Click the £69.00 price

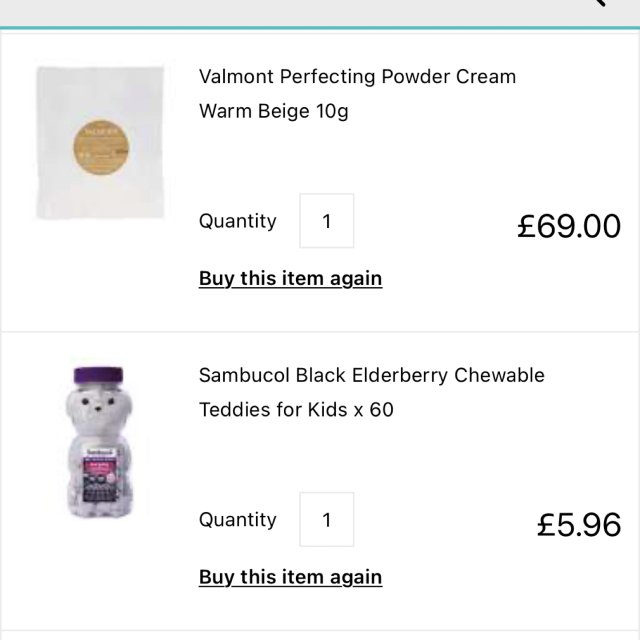coord(568,226)
